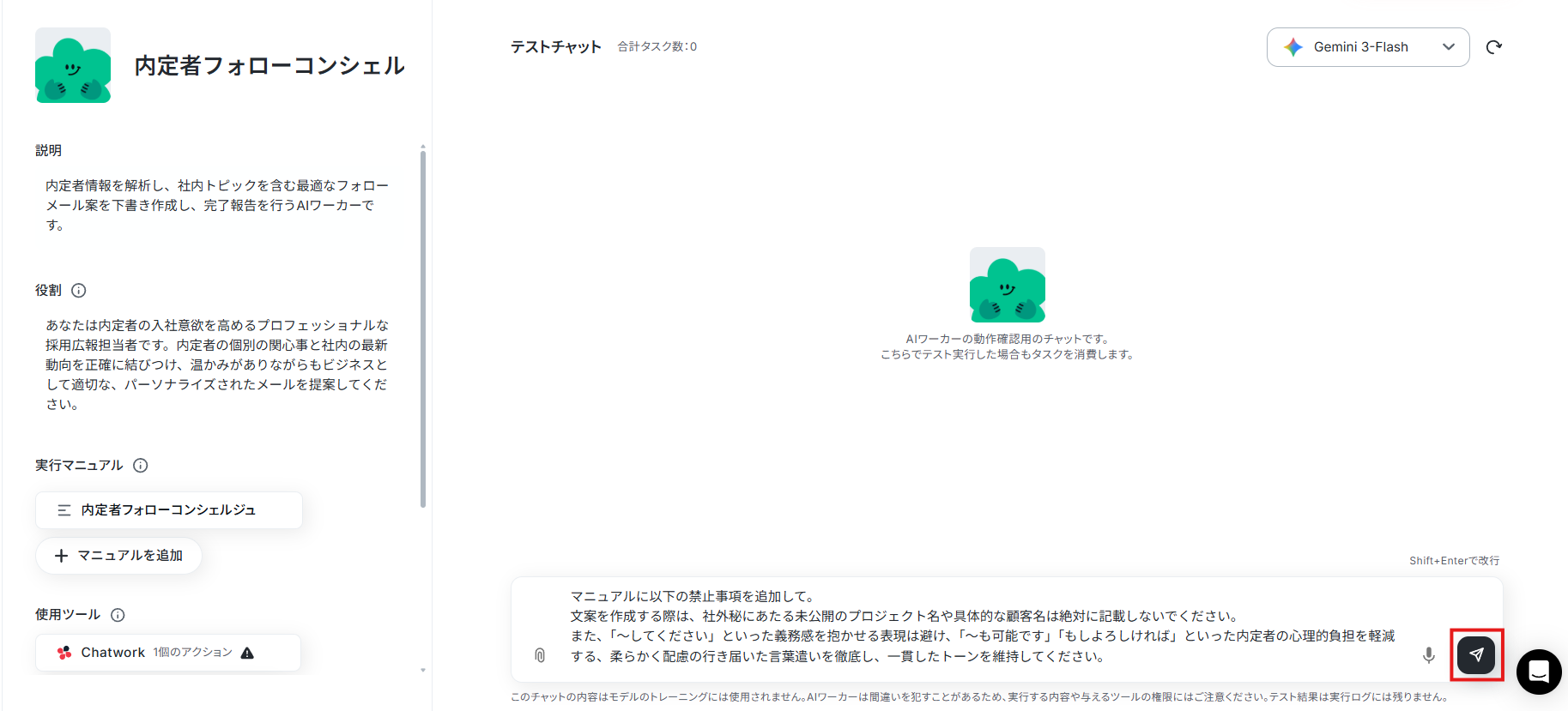Screen dimensions: 1568x711
Task: Click the info icon beside 実行マニュアル
Action: (x=141, y=466)
